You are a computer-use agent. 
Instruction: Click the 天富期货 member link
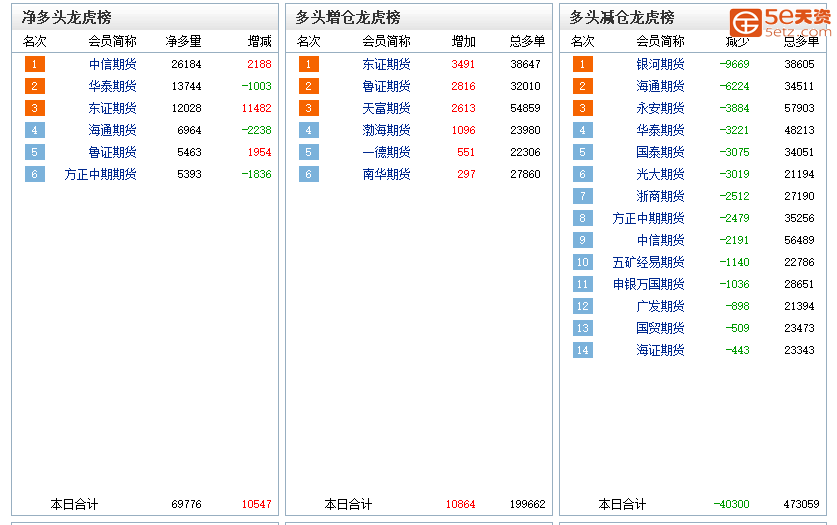(386, 108)
